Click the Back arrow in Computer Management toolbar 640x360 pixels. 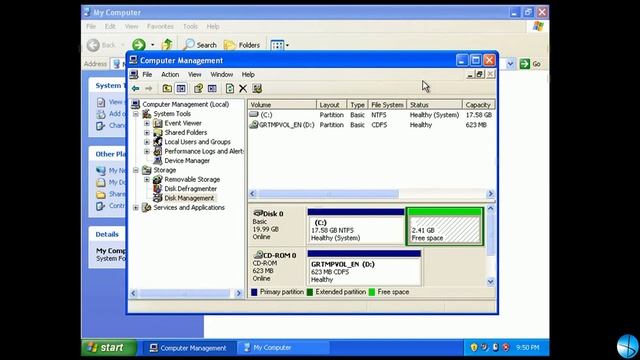[x=136, y=89]
